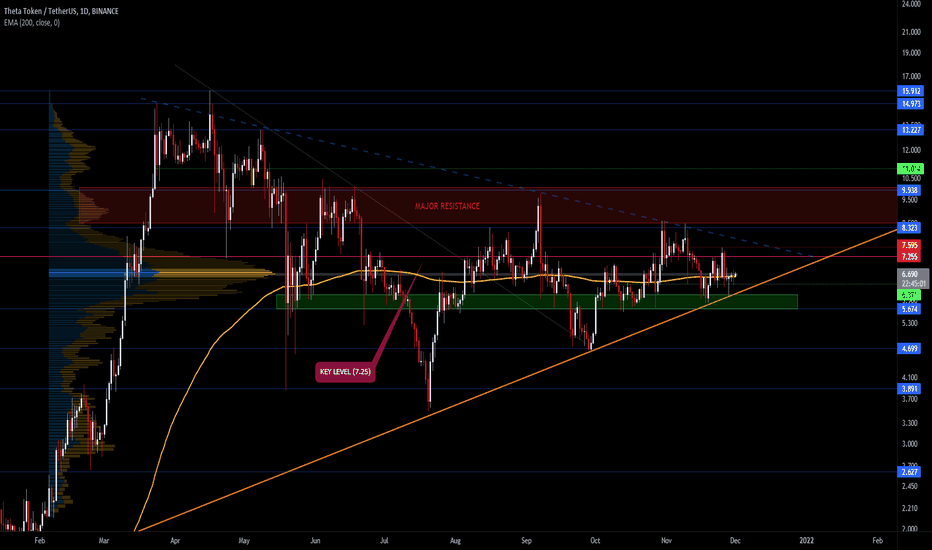
Task: Click the 3.000 price axis tick
Action: pos(910,444)
